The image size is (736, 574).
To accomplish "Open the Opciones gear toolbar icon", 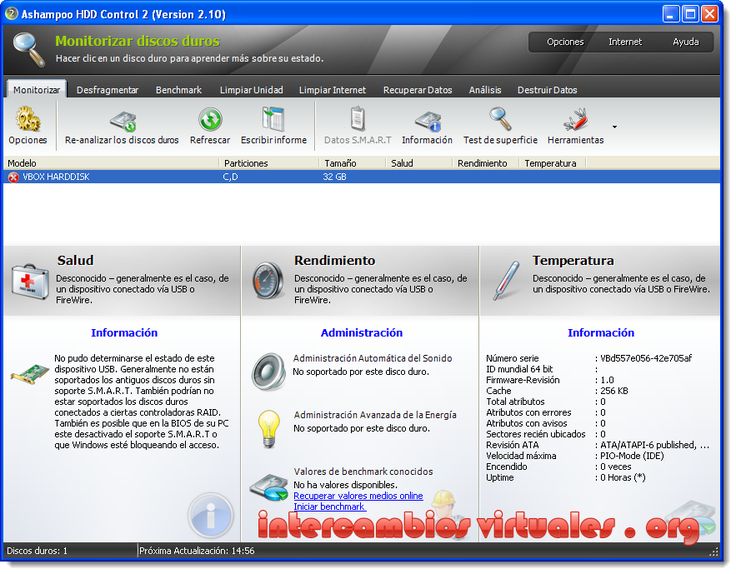I will (x=27, y=122).
